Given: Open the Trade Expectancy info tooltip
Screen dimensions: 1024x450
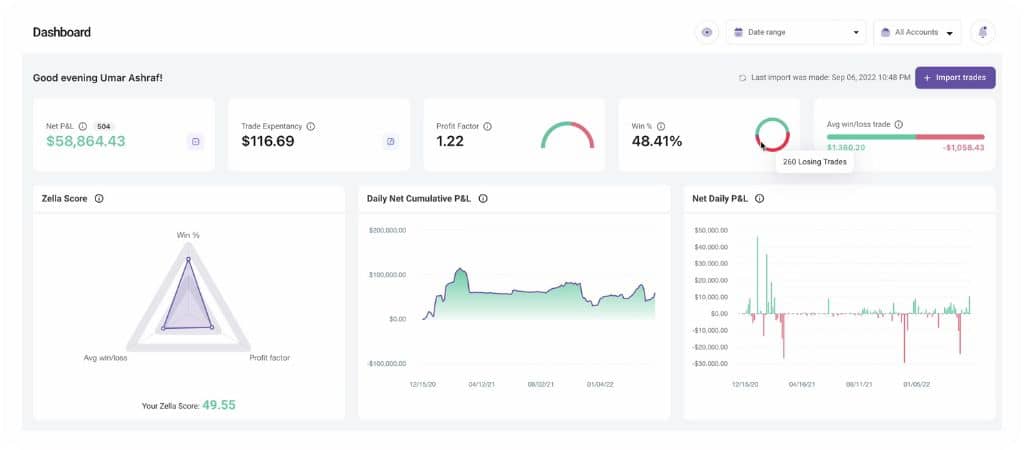Looking at the screenshot, I should [310, 126].
